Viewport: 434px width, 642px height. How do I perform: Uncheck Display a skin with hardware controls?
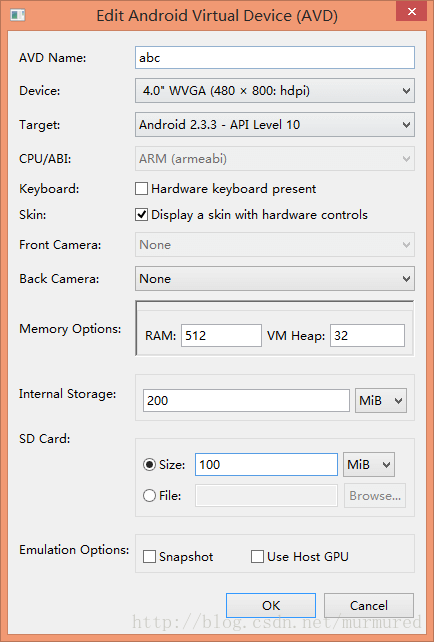click(141, 215)
